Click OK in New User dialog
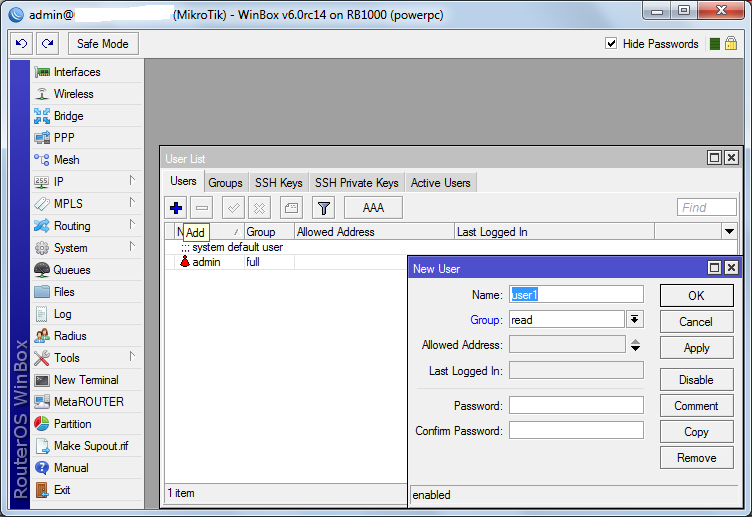 696,295
